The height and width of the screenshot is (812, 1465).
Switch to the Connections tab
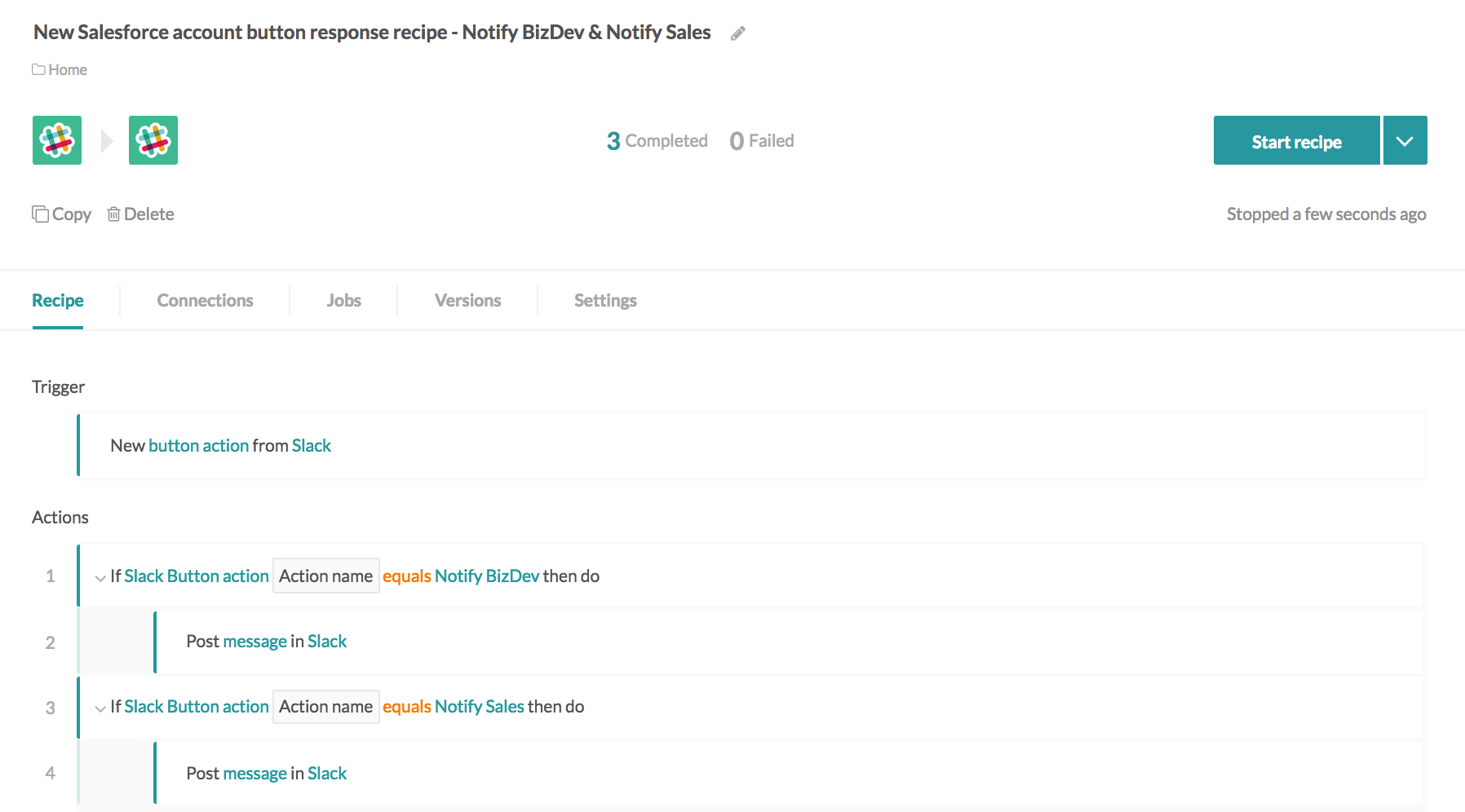(x=205, y=301)
